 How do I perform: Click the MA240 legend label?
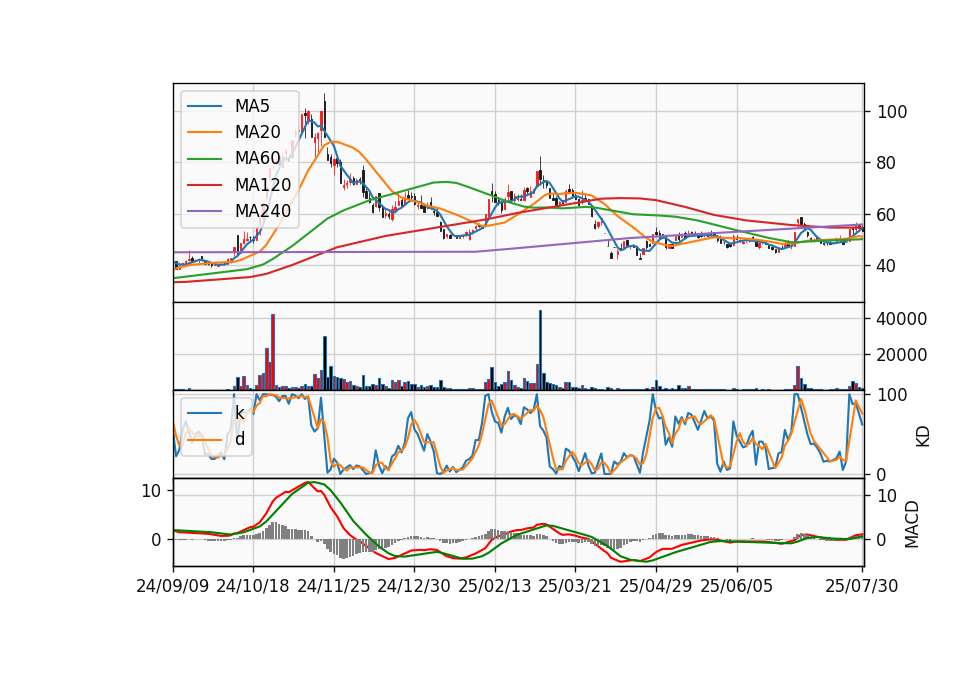tap(263, 211)
